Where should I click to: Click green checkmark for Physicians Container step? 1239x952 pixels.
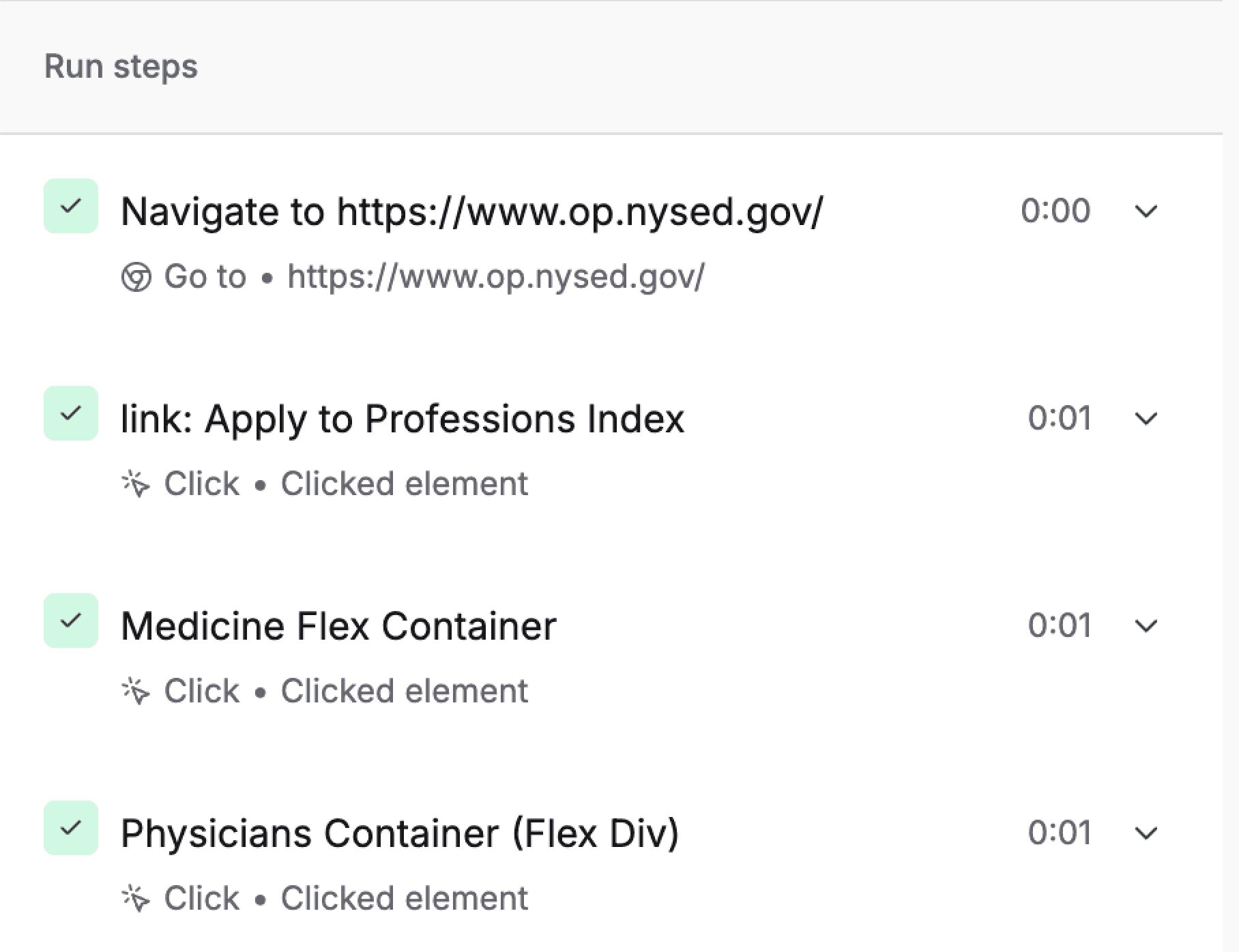click(x=71, y=828)
